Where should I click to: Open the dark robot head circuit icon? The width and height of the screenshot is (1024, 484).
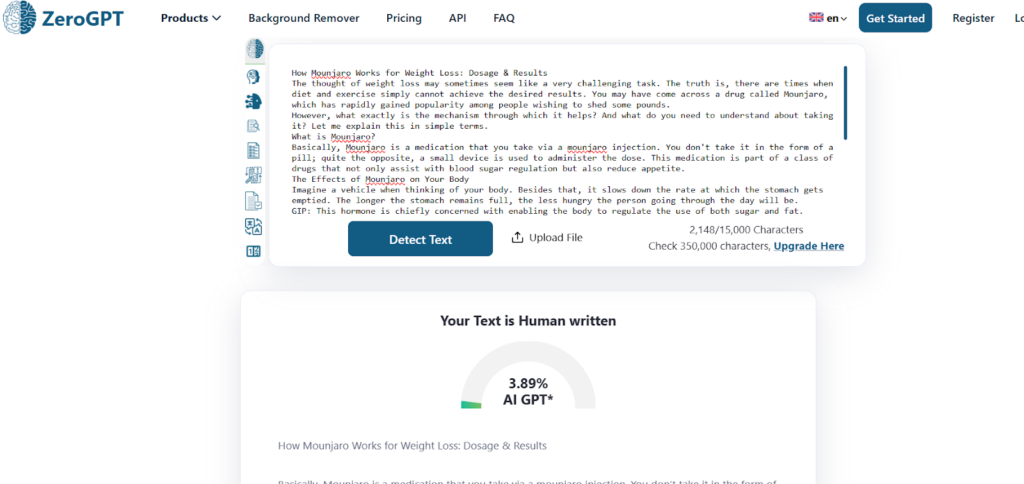[254, 101]
